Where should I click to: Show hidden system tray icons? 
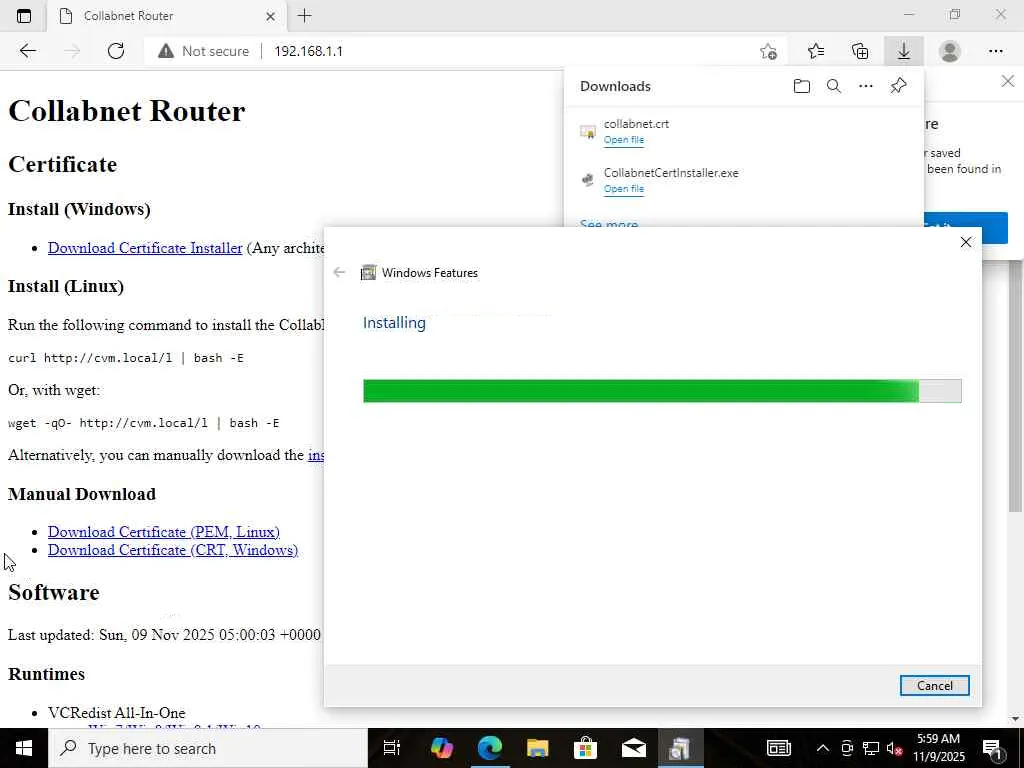pyautogui.click(x=823, y=748)
